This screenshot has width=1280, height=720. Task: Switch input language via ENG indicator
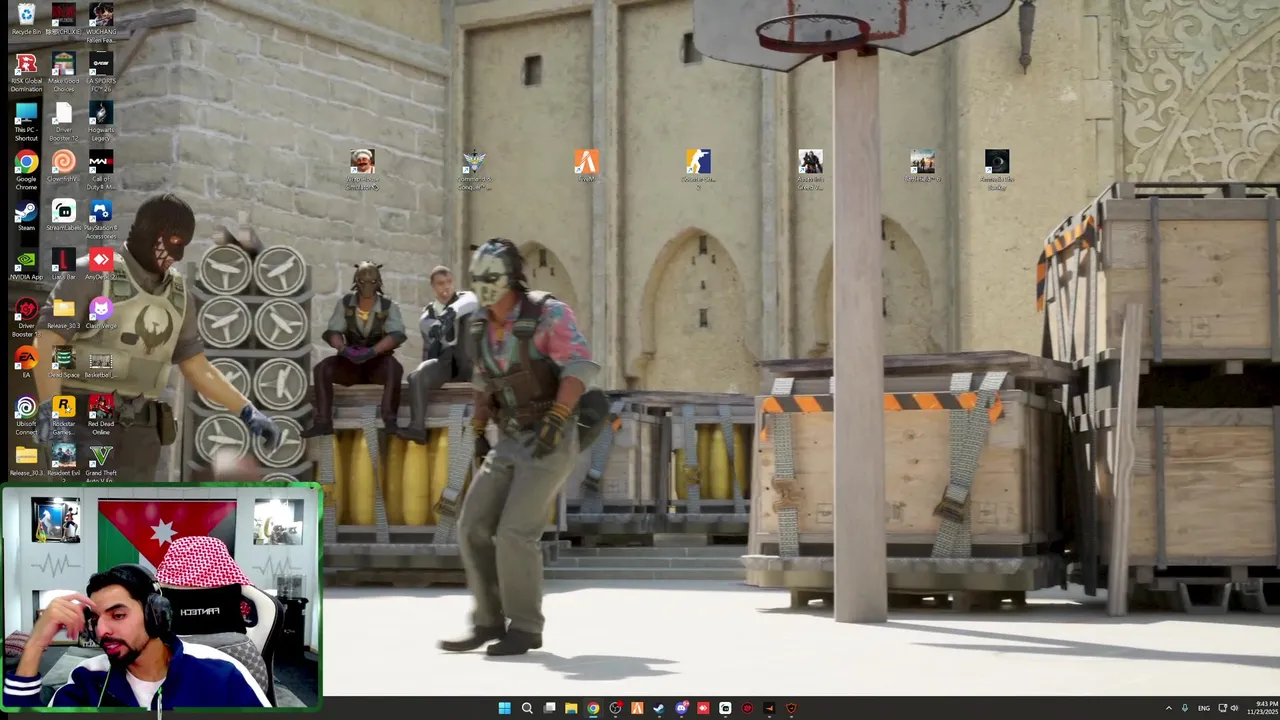click(x=1204, y=708)
